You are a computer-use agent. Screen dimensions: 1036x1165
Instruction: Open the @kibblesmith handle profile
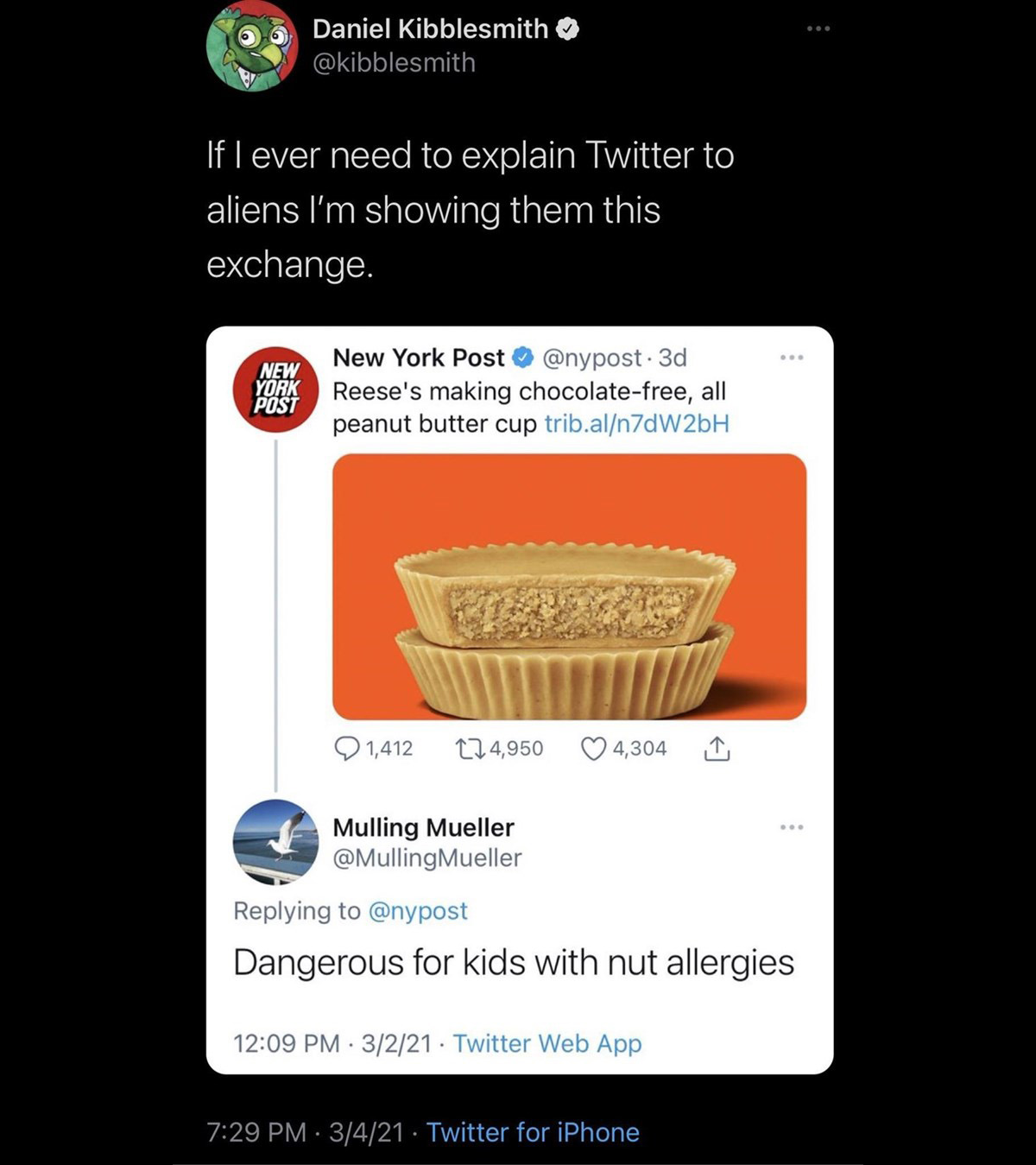click(394, 63)
